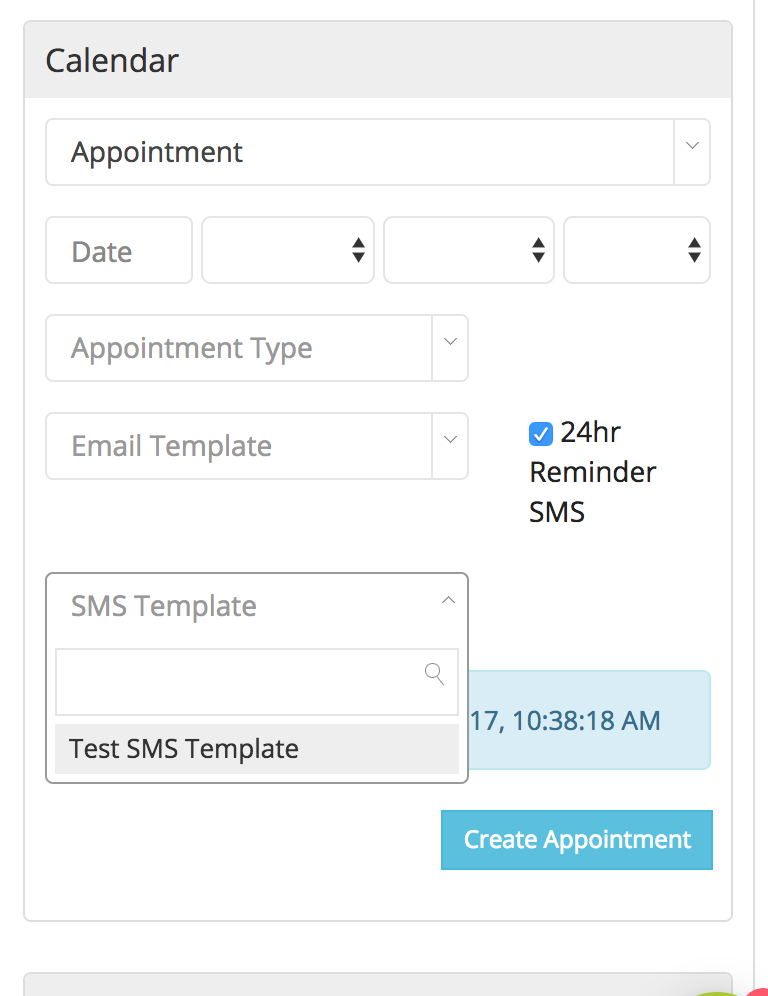The width and height of the screenshot is (768, 996).
Task: Click the blue timestamp box showing 10:38:18 AM
Action: [590, 720]
